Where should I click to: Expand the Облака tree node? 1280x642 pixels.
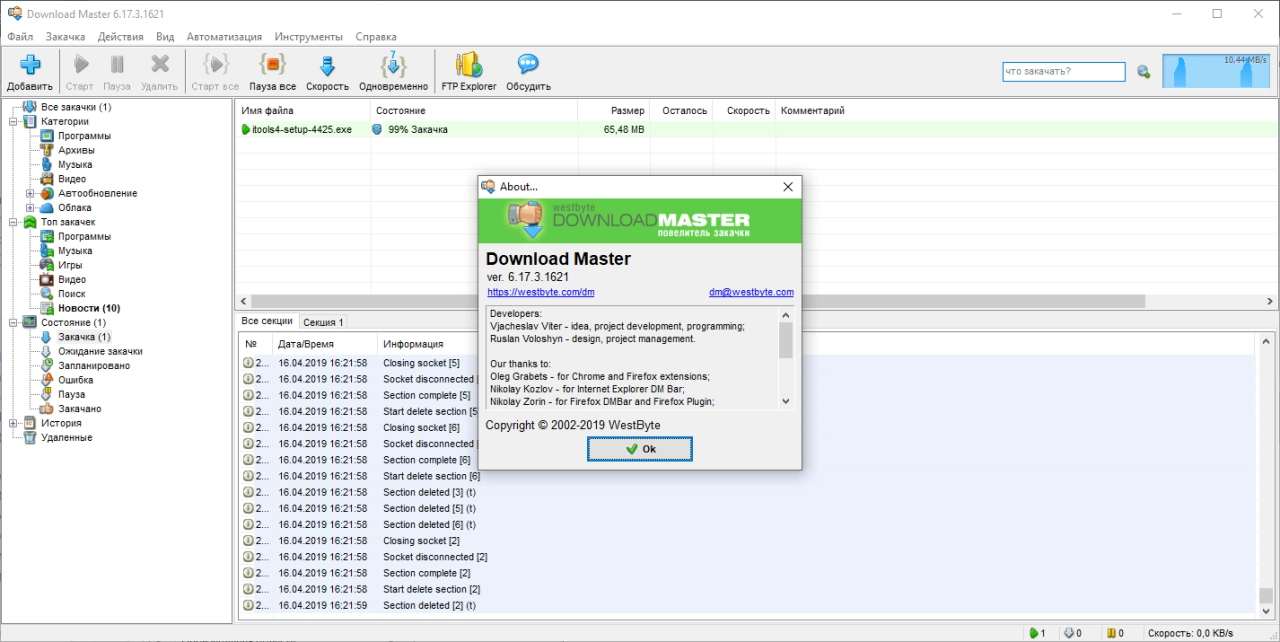[x=30, y=207]
